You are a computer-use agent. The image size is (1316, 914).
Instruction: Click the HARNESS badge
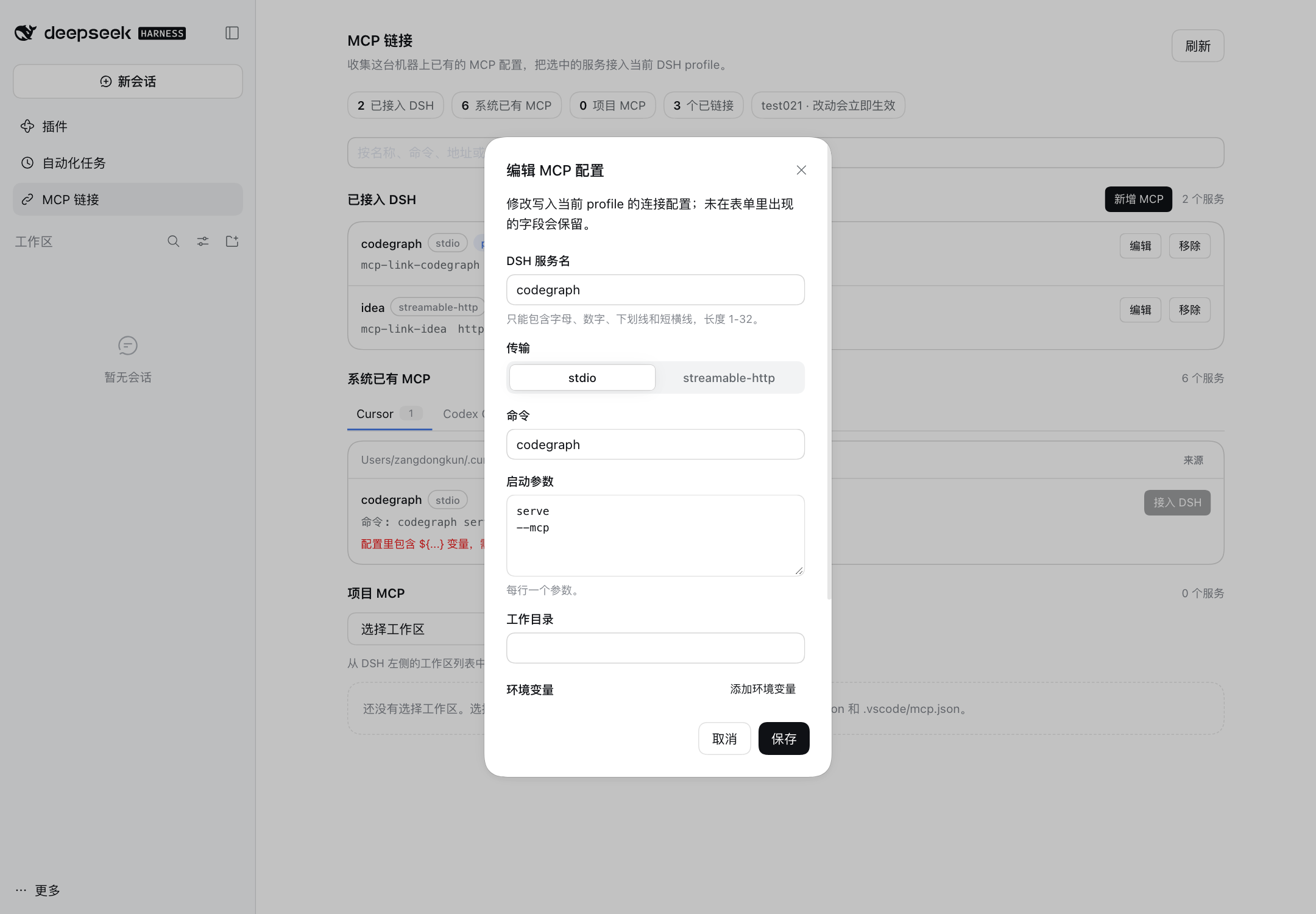click(x=162, y=34)
